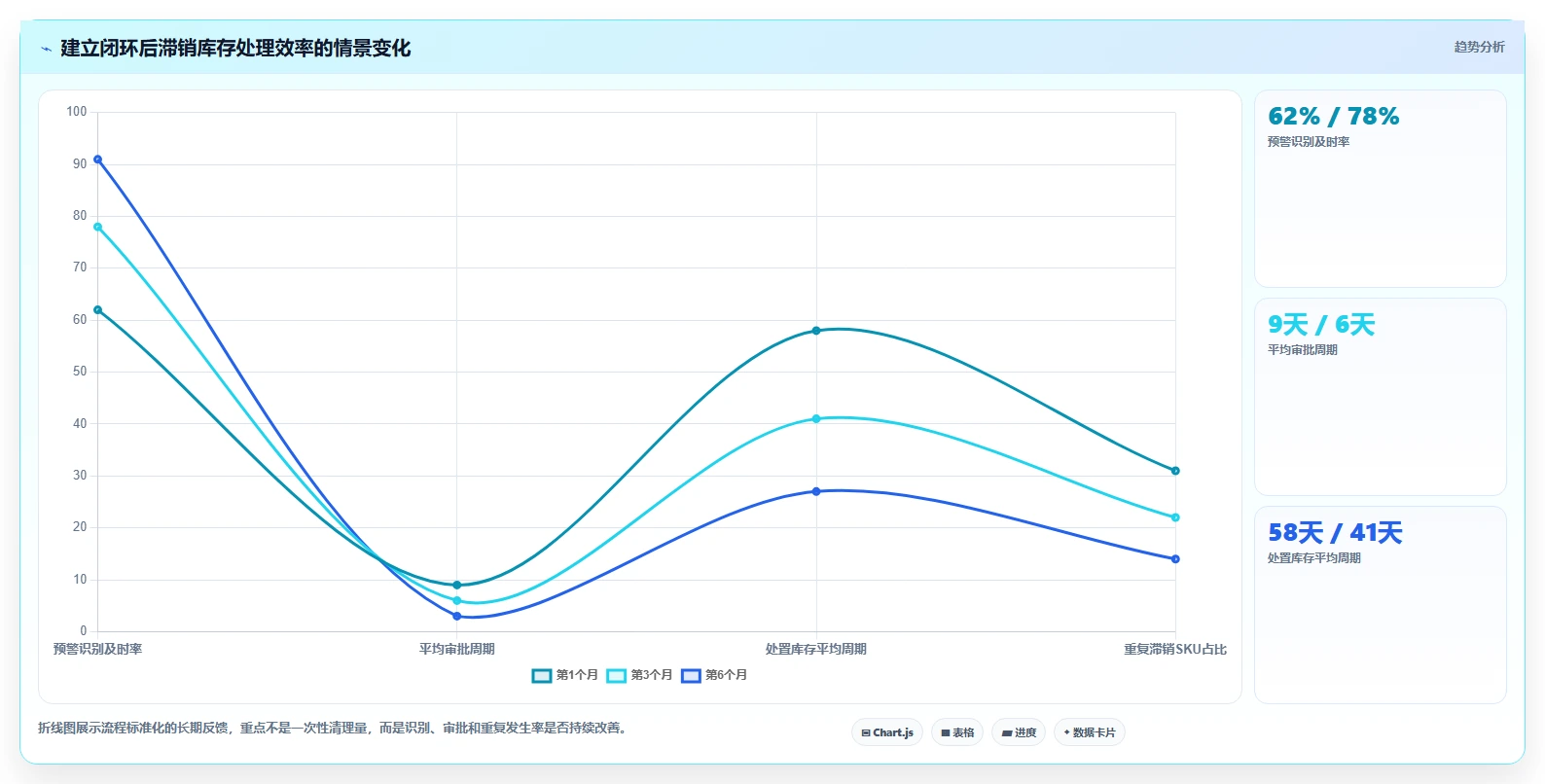
Task: Toggle the 第1个月 legend swatch
Action: pos(542,675)
